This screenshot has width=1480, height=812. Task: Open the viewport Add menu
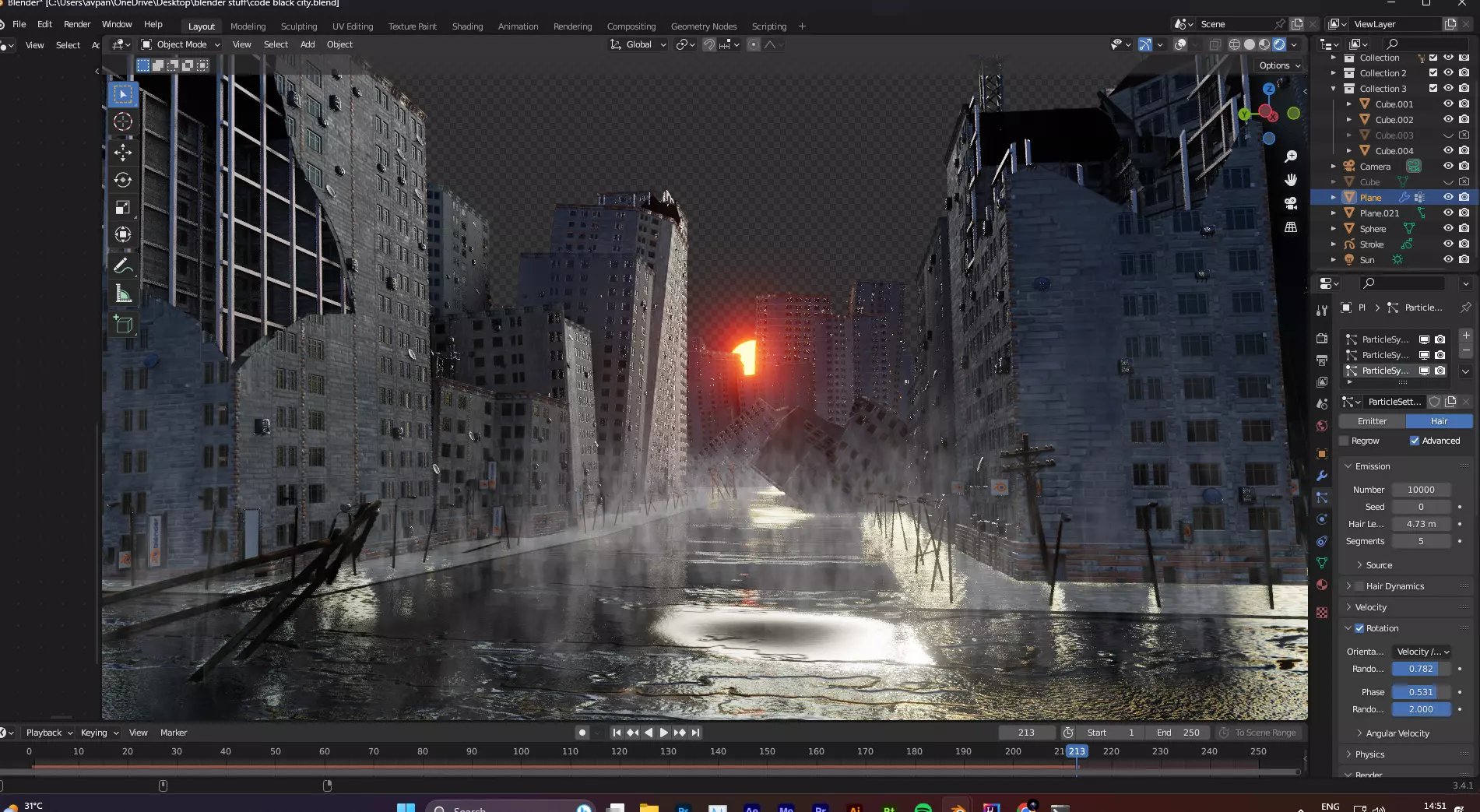click(308, 44)
